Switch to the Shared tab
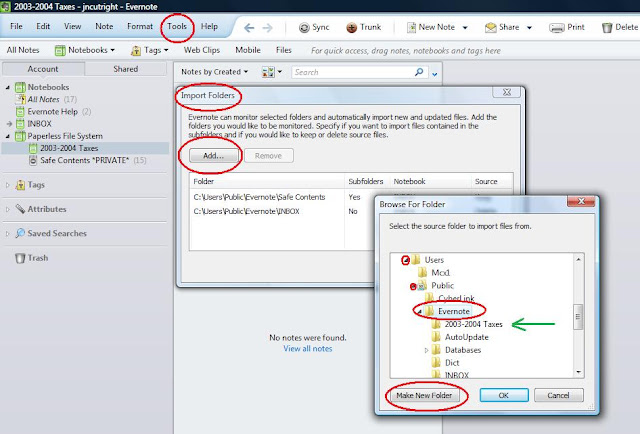The image size is (640, 434). pyautogui.click(x=126, y=69)
